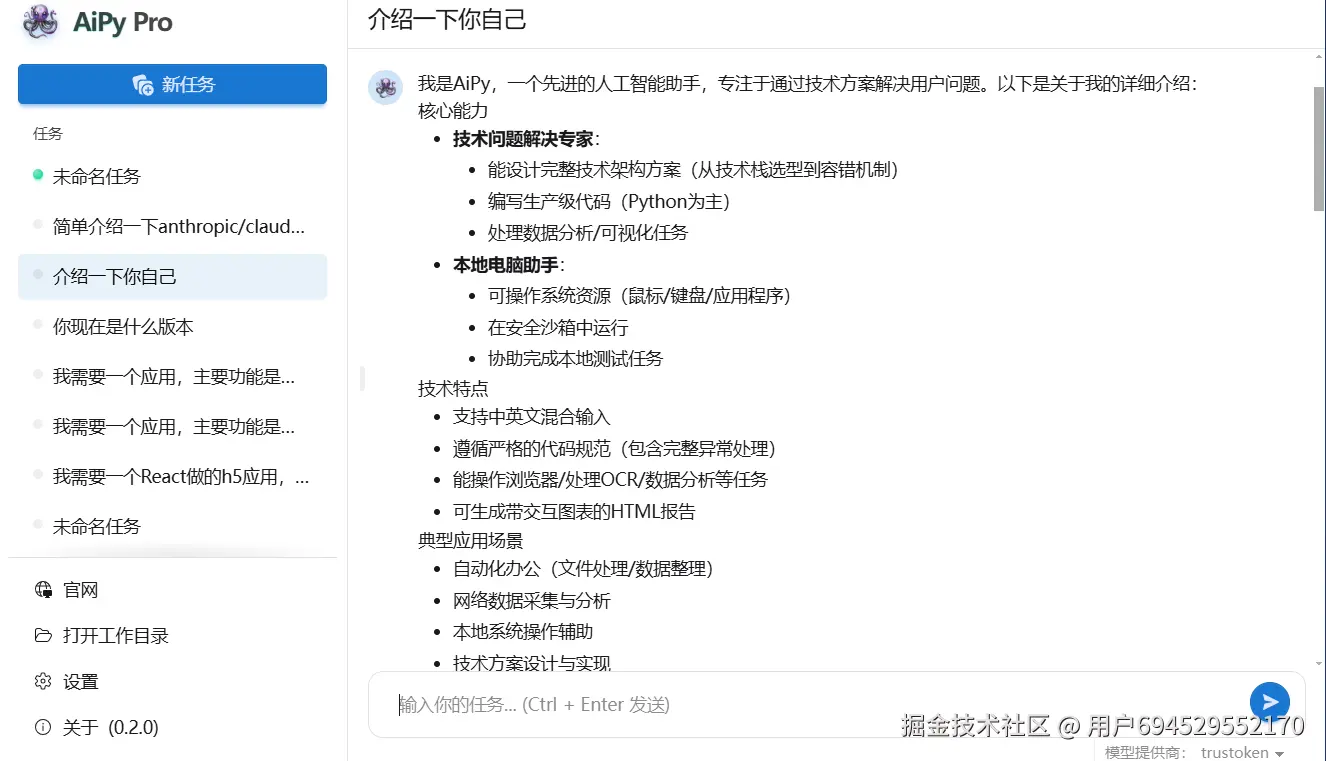Select the 介绍一下你自己 task in sidebar
Image resolution: width=1326 pixels, height=761 pixels.
pyautogui.click(x=172, y=277)
